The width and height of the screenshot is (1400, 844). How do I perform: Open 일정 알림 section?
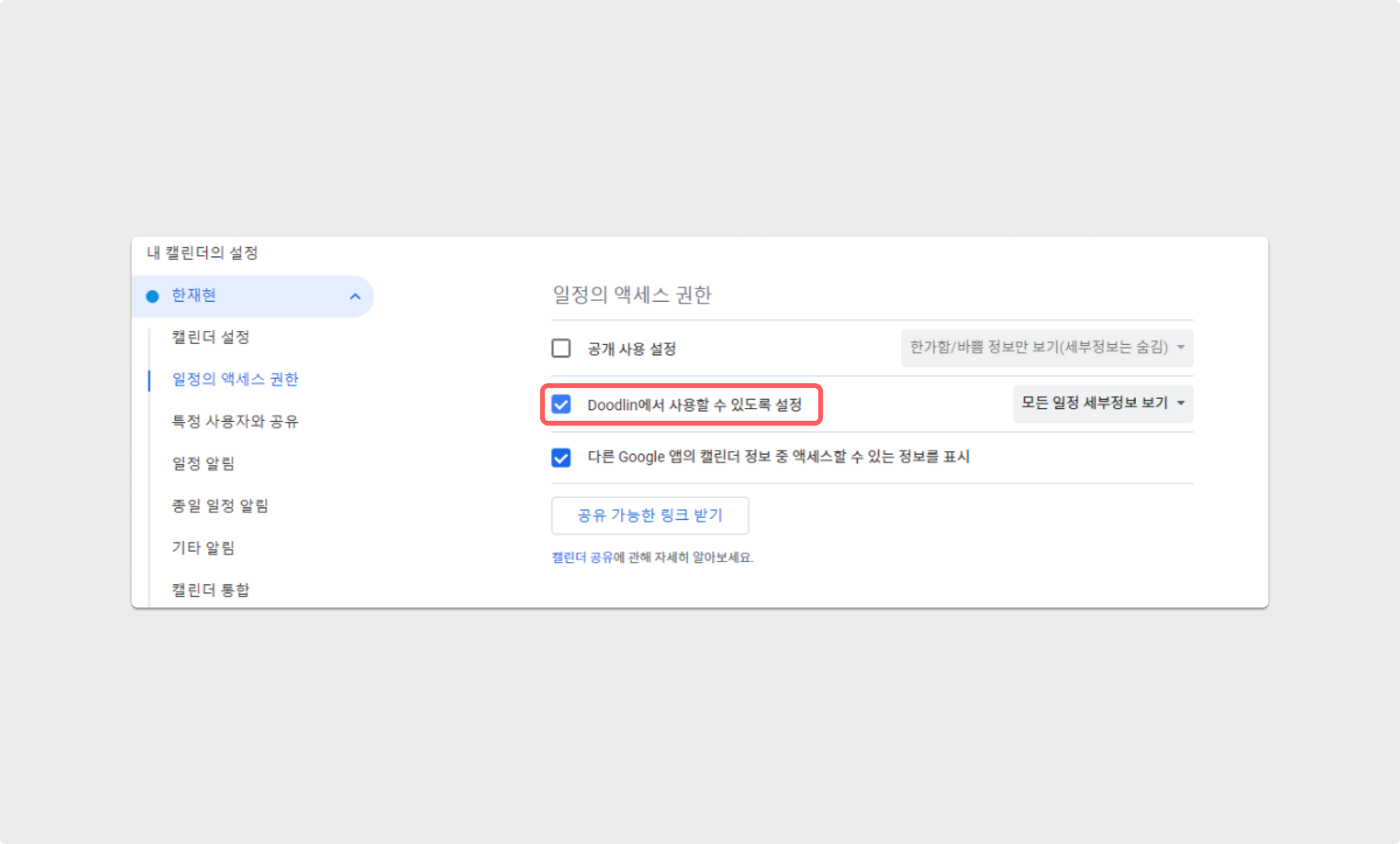203,464
